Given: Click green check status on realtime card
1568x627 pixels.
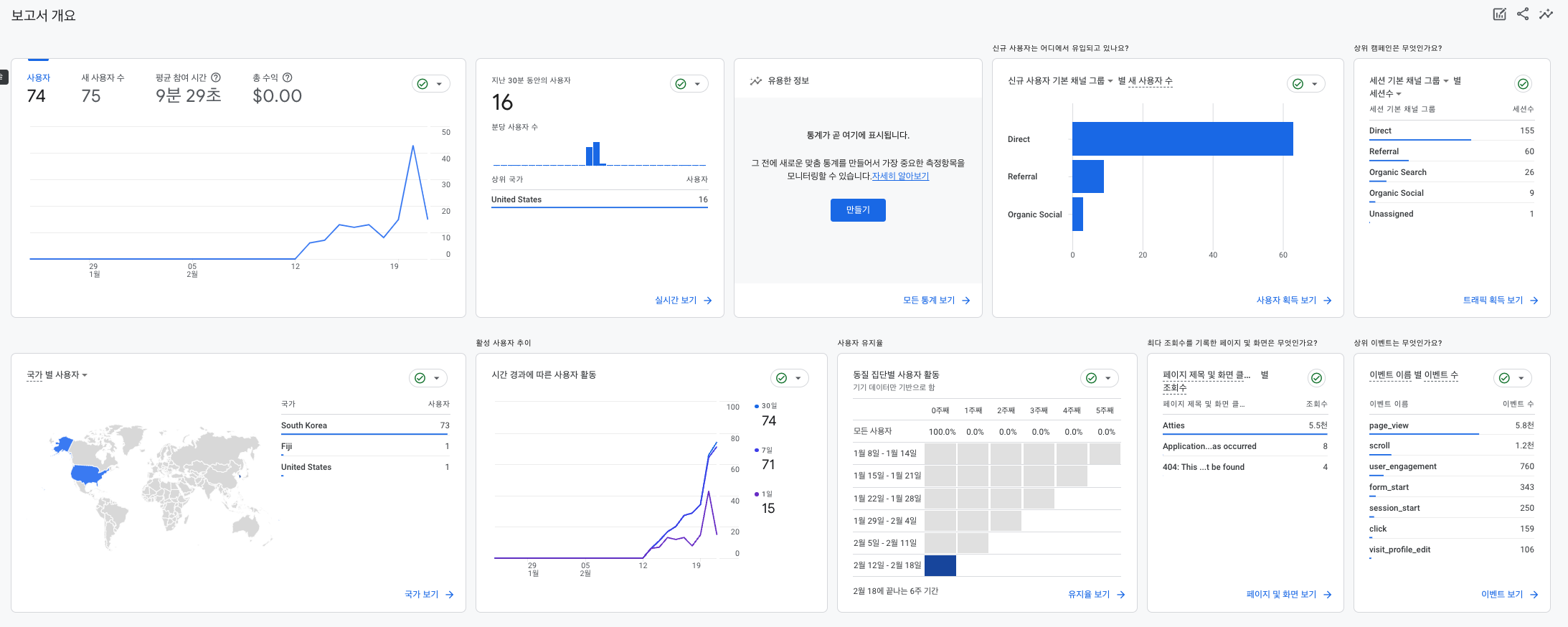Looking at the screenshot, I should (681, 84).
